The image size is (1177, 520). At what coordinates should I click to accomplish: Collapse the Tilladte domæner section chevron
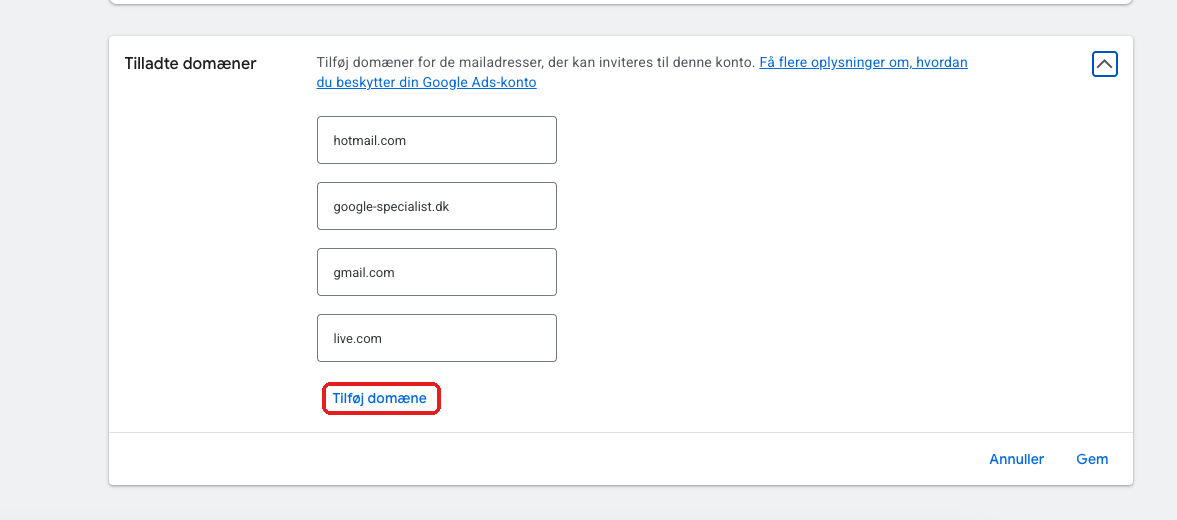tap(1104, 65)
